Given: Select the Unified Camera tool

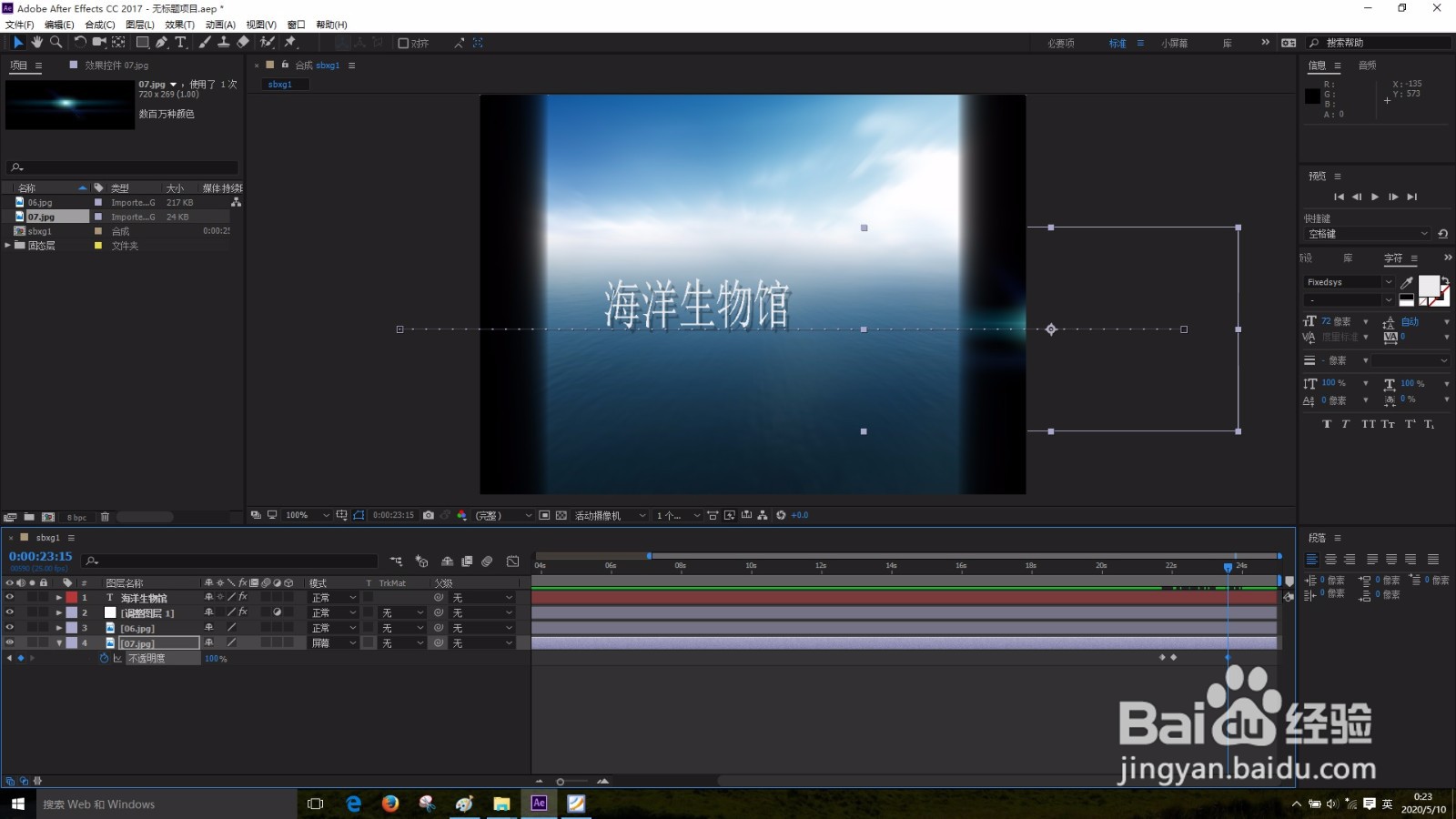Looking at the screenshot, I should coord(99,42).
